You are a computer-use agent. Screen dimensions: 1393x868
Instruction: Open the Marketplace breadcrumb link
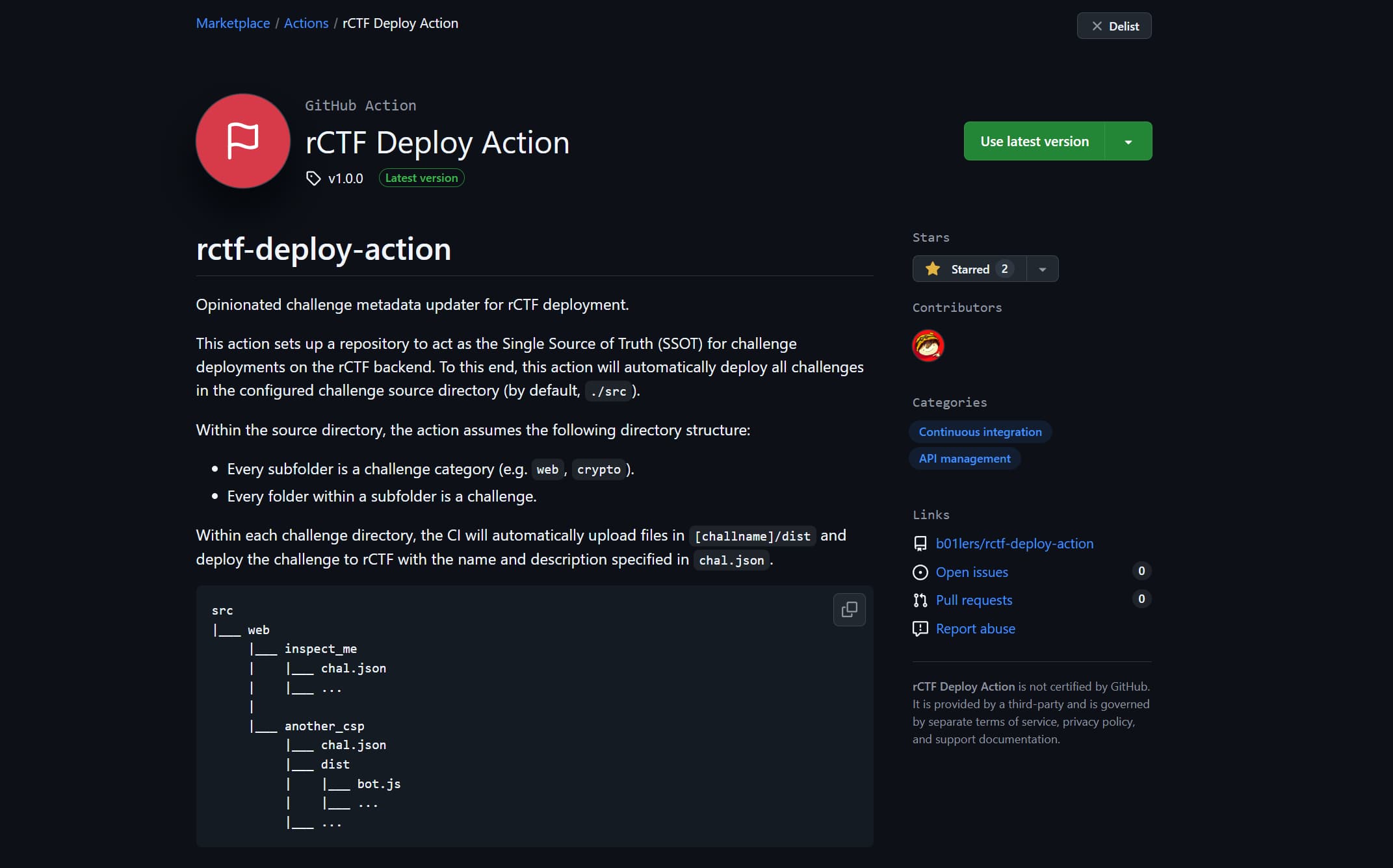(233, 23)
